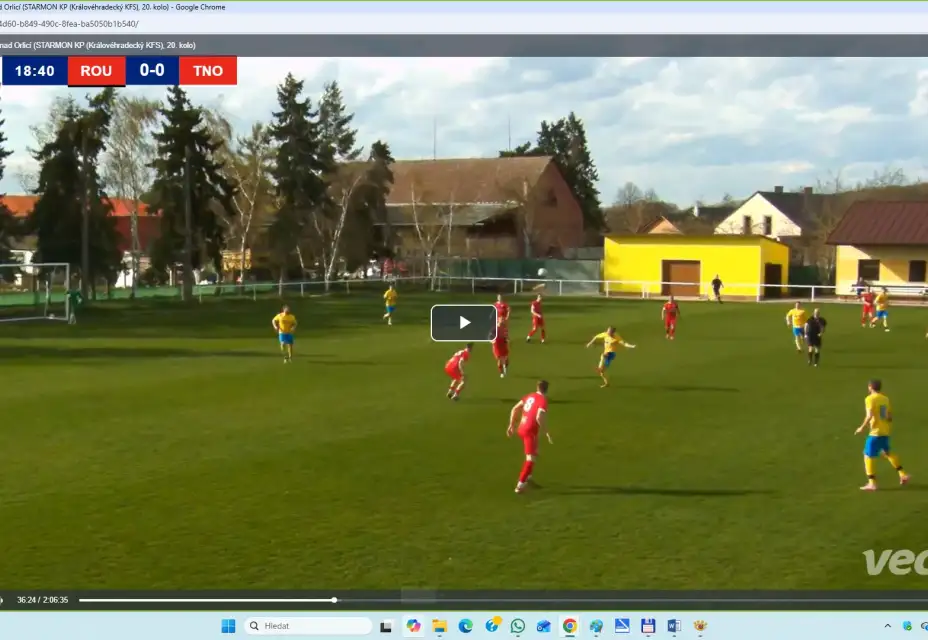The image size is (928, 640).
Task: Click the 0-0 score in the overlay
Action: [x=151, y=70]
